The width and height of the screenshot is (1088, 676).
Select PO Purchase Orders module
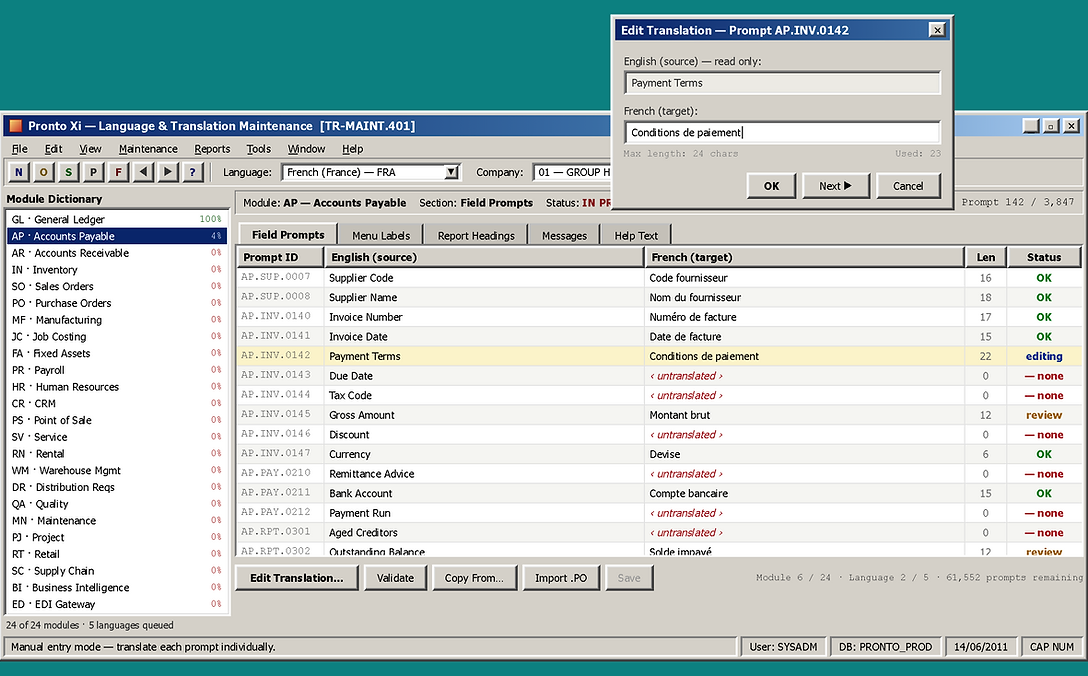click(x=117, y=303)
